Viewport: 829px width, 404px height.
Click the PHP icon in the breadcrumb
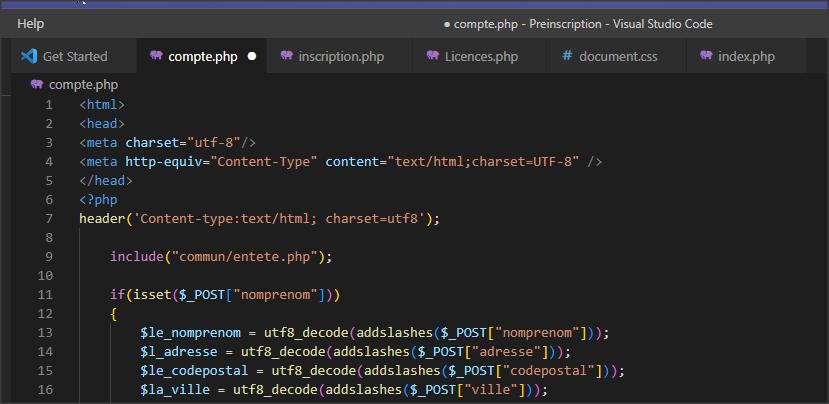[36, 84]
